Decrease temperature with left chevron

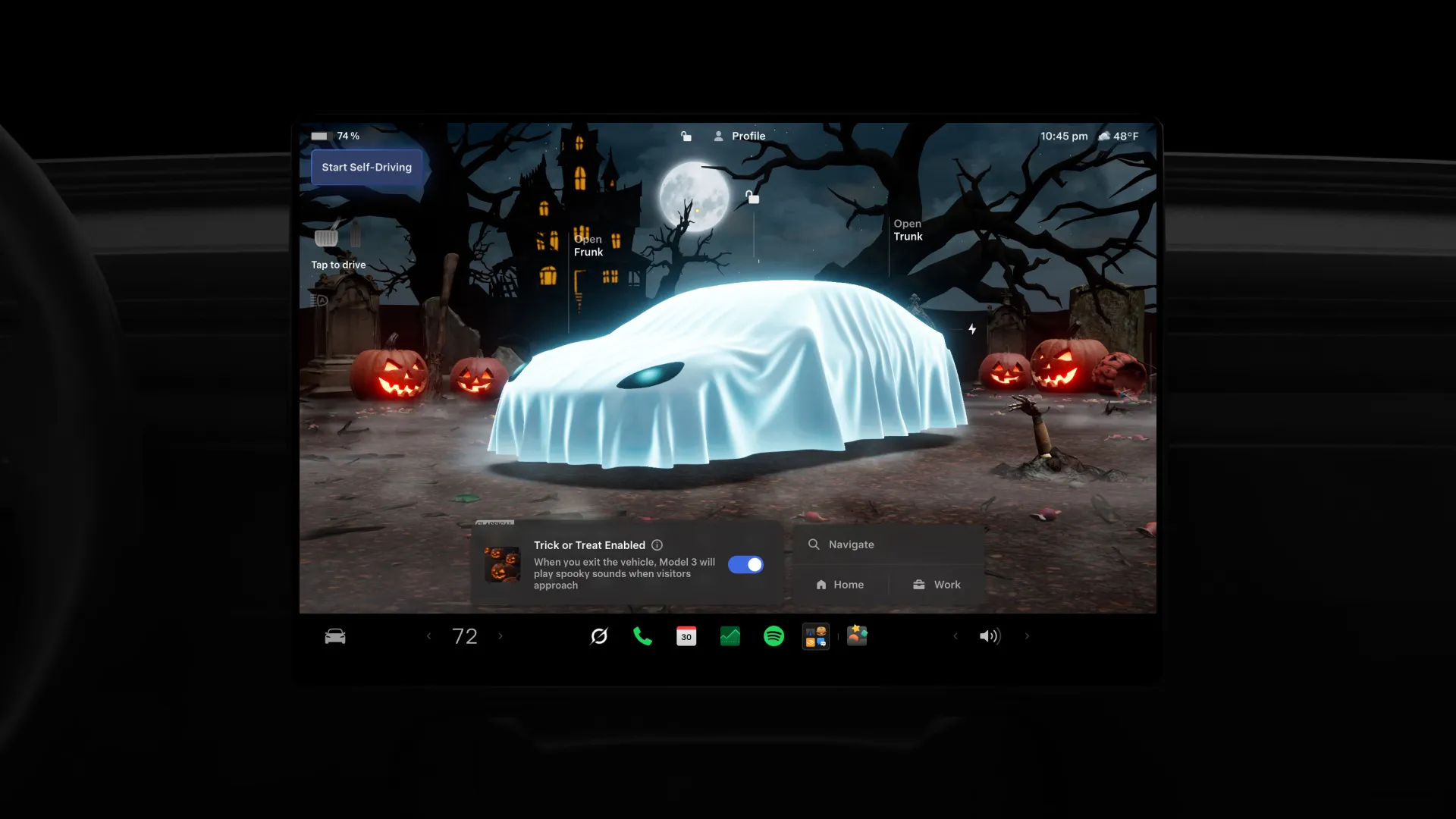point(429,636)
